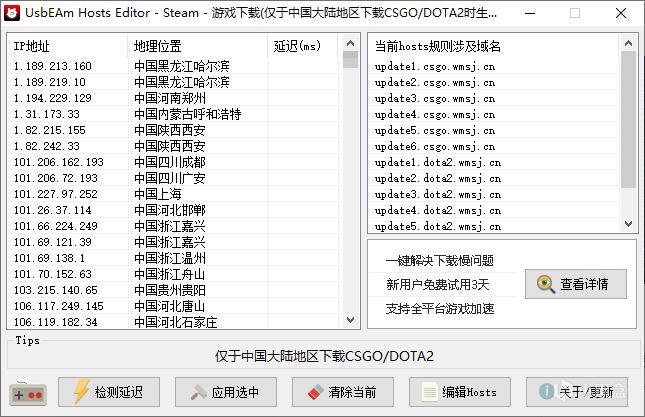645x417 pixels.
Task: Select IP 106.117.249.145 row
Action: point(175,306)
